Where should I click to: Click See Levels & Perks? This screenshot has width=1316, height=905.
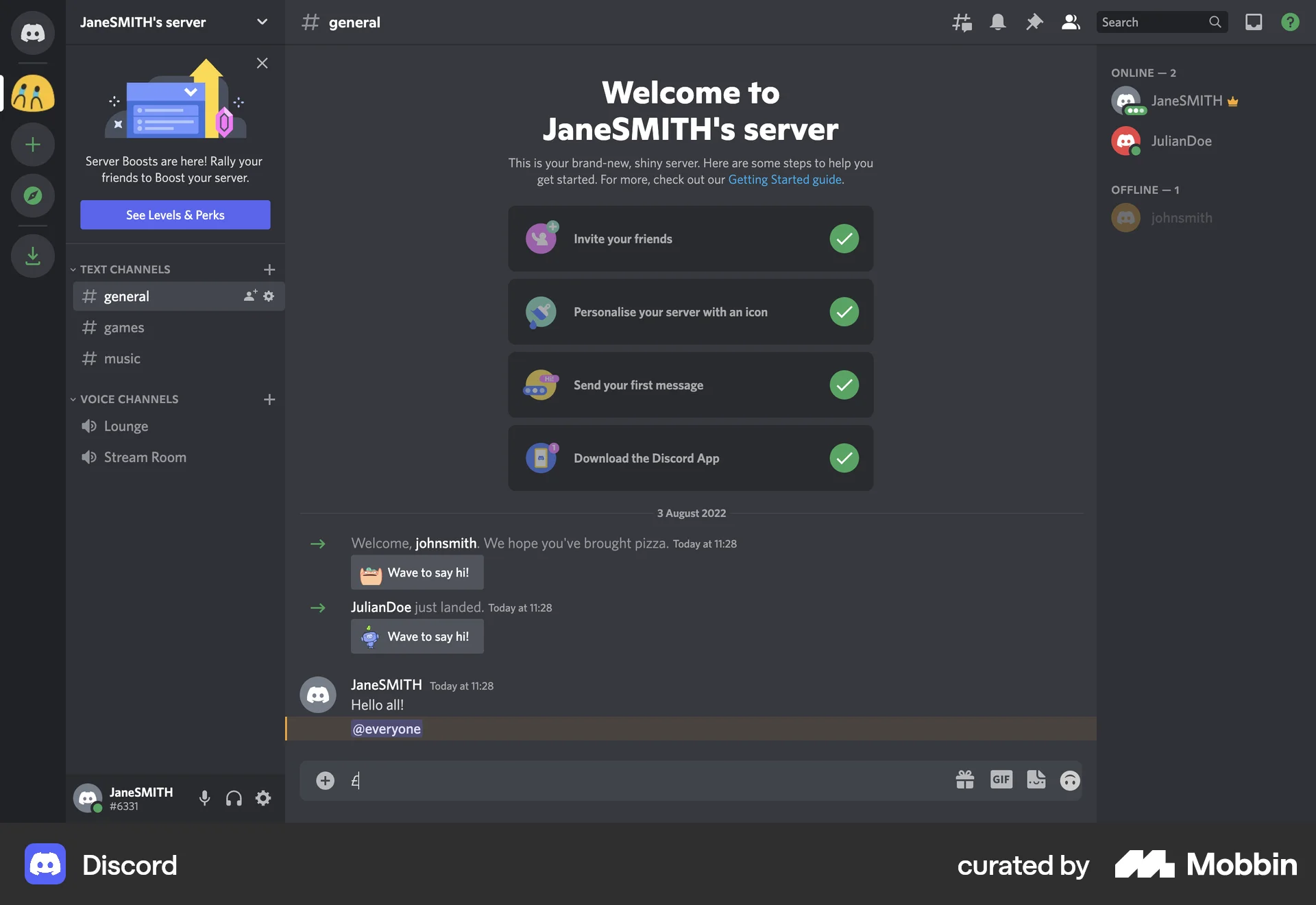(x=175, y=215)
